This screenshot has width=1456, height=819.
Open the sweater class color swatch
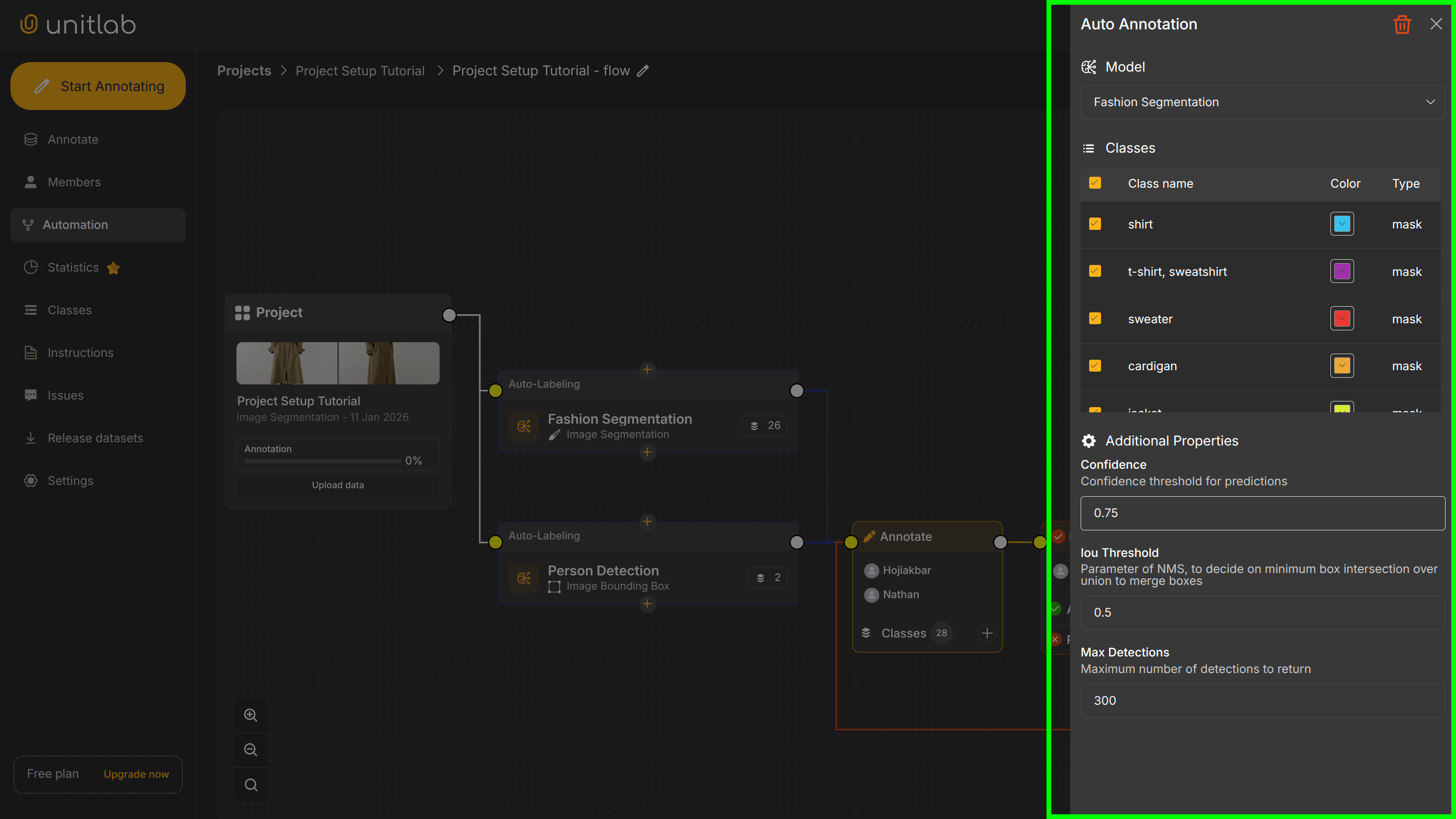1342,318
